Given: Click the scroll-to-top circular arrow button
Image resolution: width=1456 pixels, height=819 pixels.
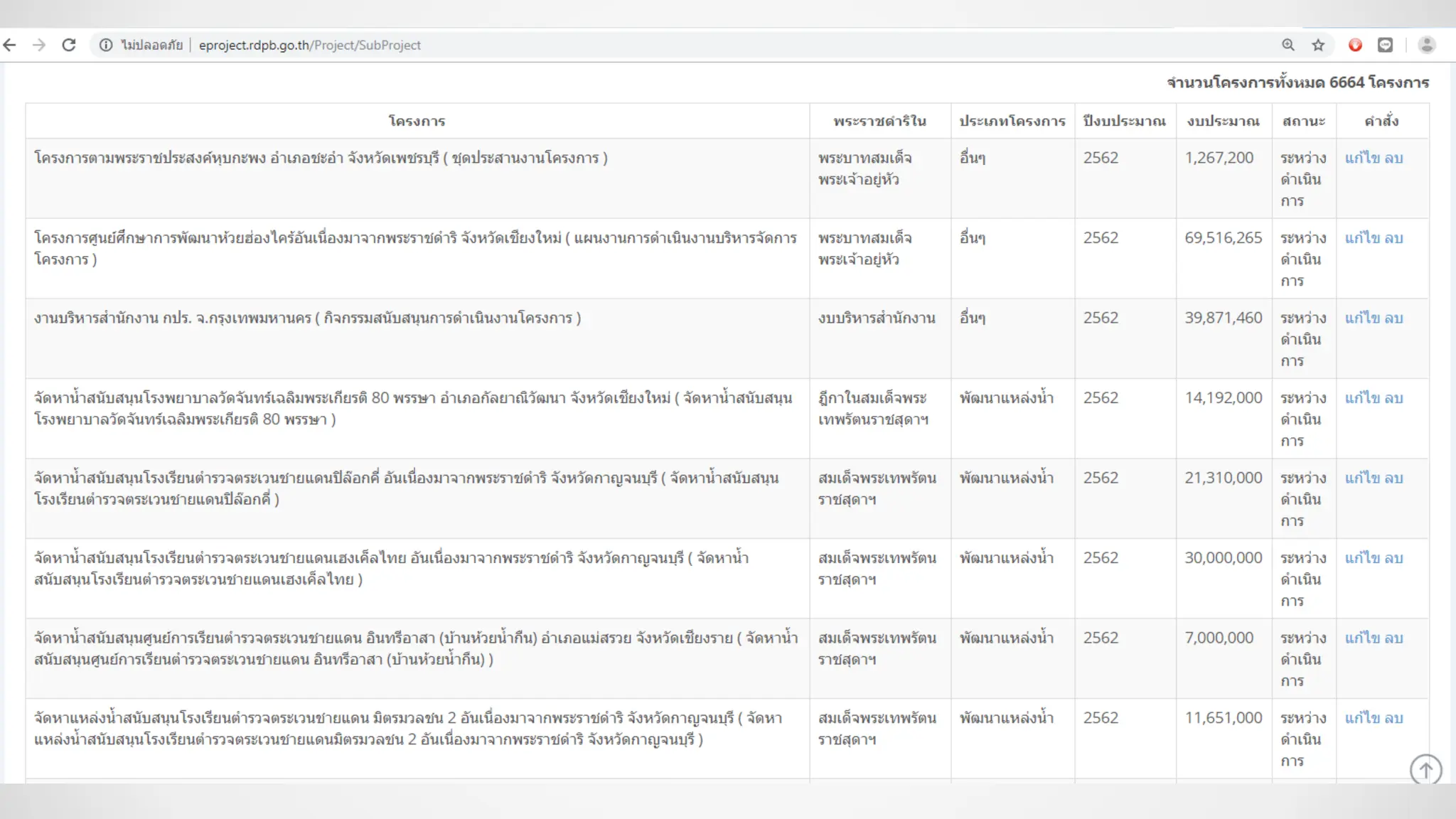Looking at the screenshot, I should click(1425, 769).
